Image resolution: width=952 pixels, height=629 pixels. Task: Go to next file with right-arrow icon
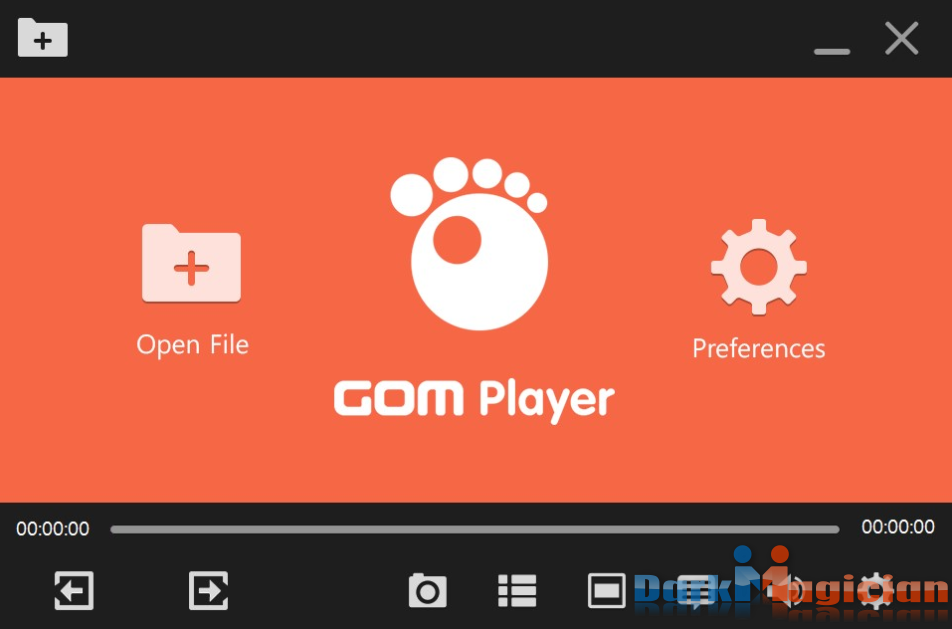208,590
